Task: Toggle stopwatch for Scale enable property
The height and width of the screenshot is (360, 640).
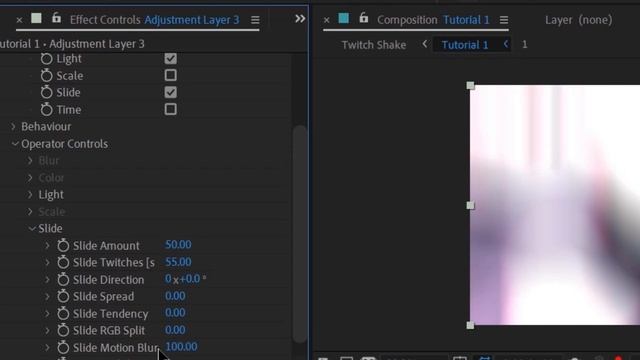Action: point(47,76)
